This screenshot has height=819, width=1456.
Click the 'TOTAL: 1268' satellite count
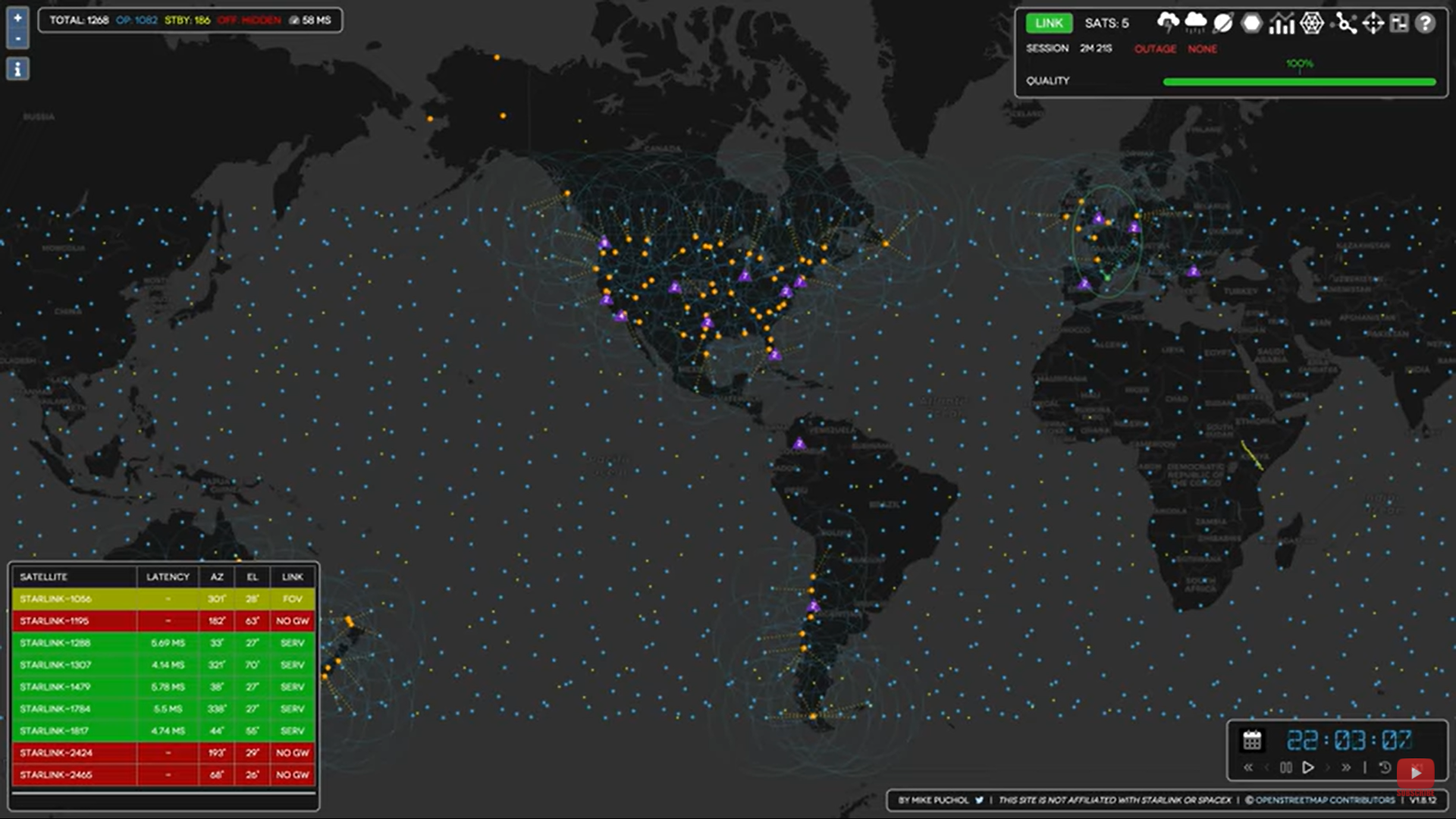[79, 20]
